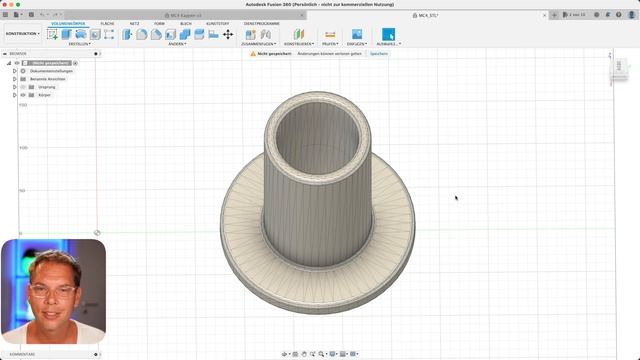Click the Look At icon in navigation bar

[x=295, y=354]
